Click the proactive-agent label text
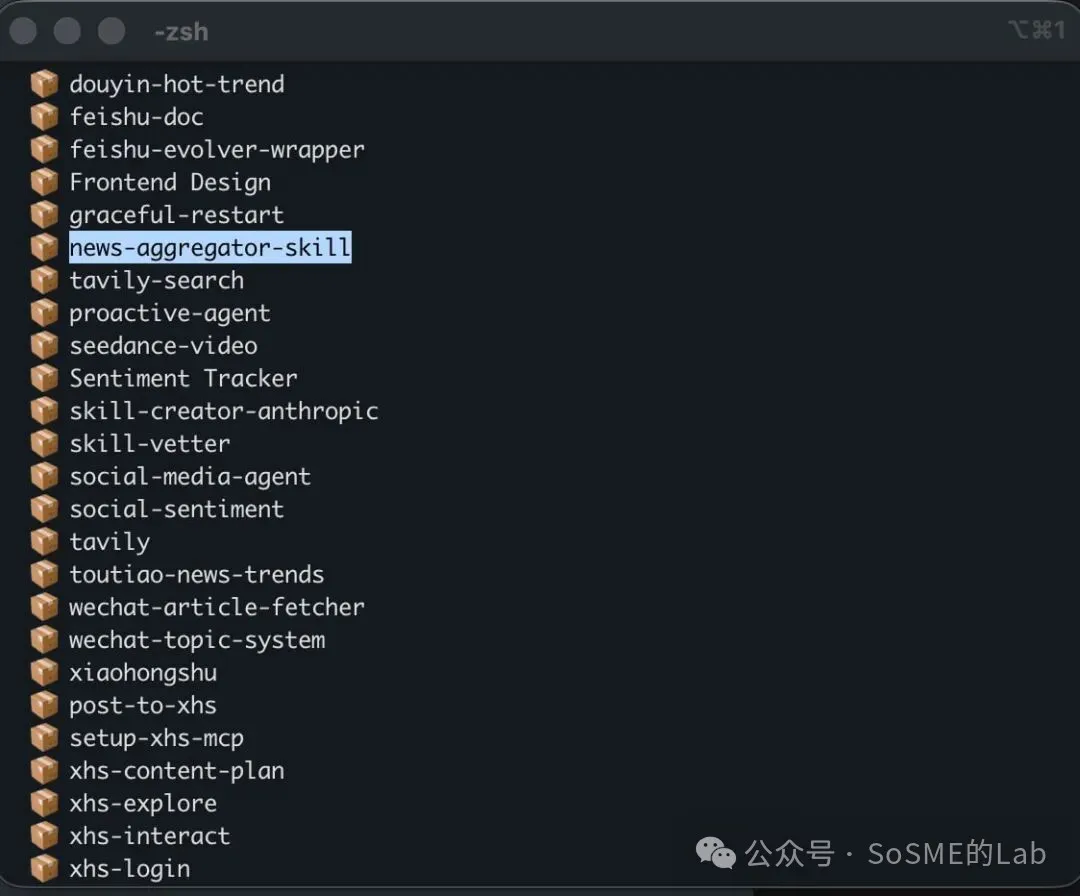The height and width of the screenshot is (896, 1080). click(x=169, y=313)
